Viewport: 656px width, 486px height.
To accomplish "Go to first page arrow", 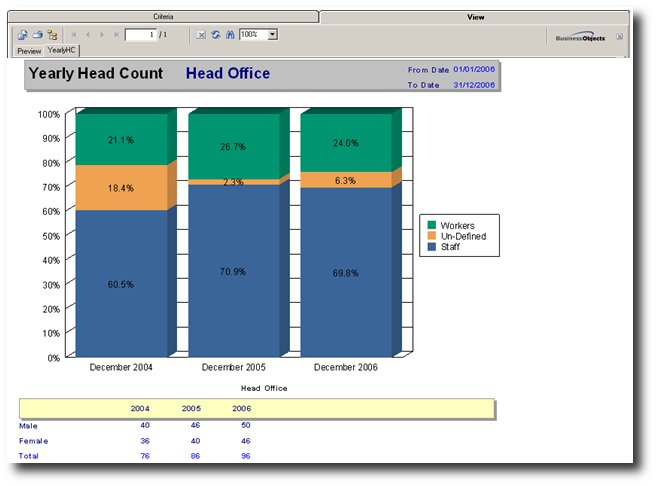I will [x=73, y=35].
